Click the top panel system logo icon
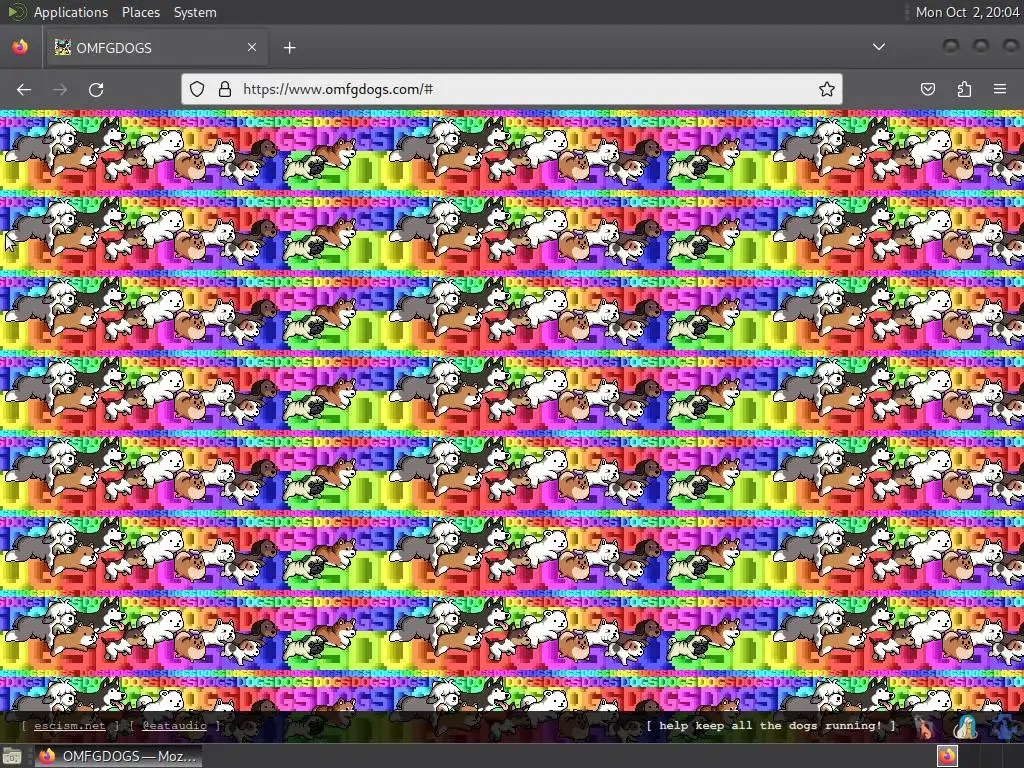1024x768 pixels. [16, 12]
